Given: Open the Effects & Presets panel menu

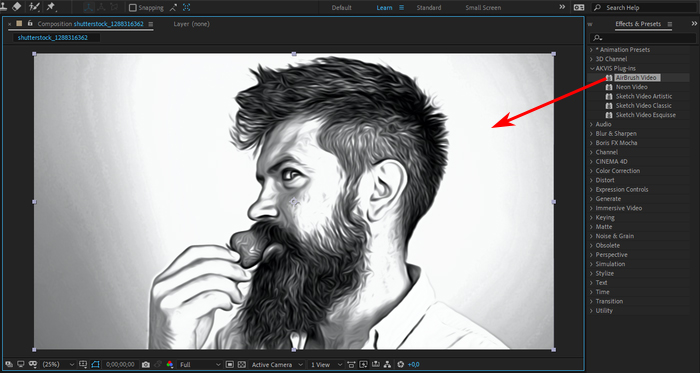Looking at the screenshot, I should point(670,24).
